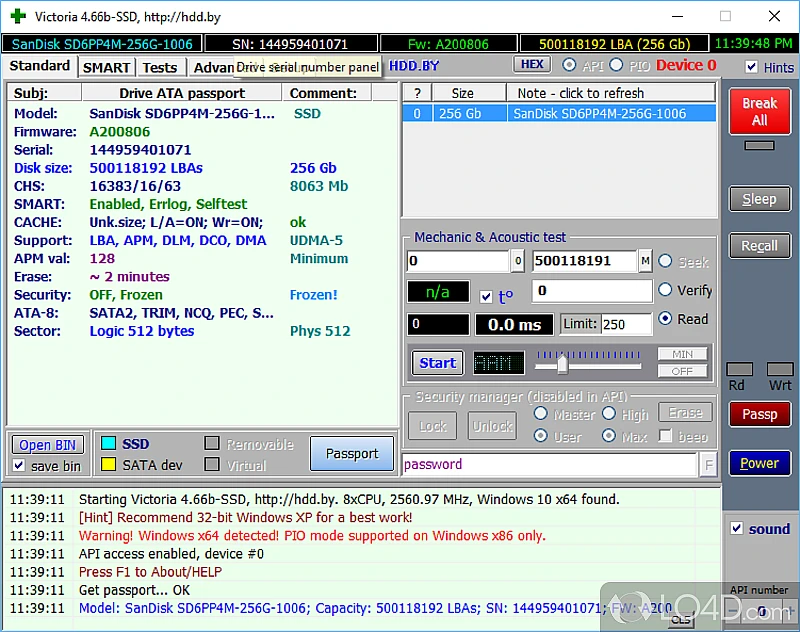800x632 pixels.
Task: Click the Fw: A200806 panel
Action: click(x=448, y=44)
